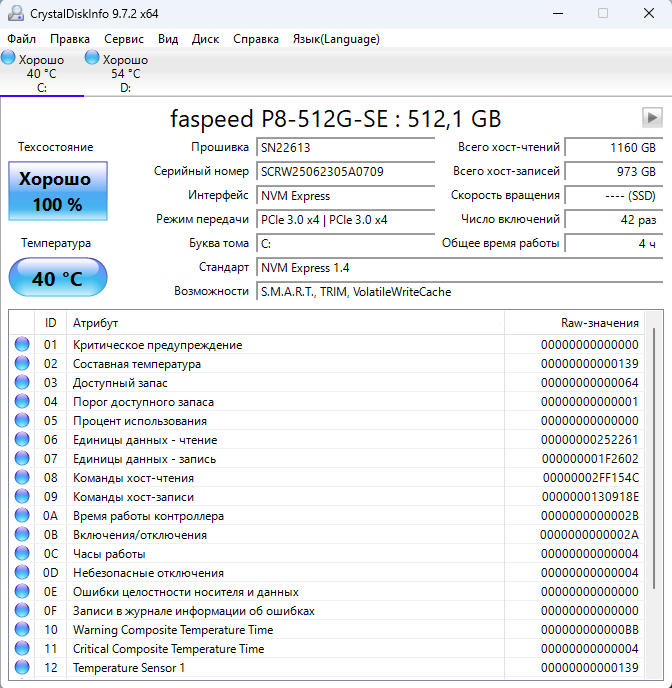Screen dimensions: 672x688
Task: Select drive C: status orb in disk bar
Action: pyautogui.click(x=9, y=59)
